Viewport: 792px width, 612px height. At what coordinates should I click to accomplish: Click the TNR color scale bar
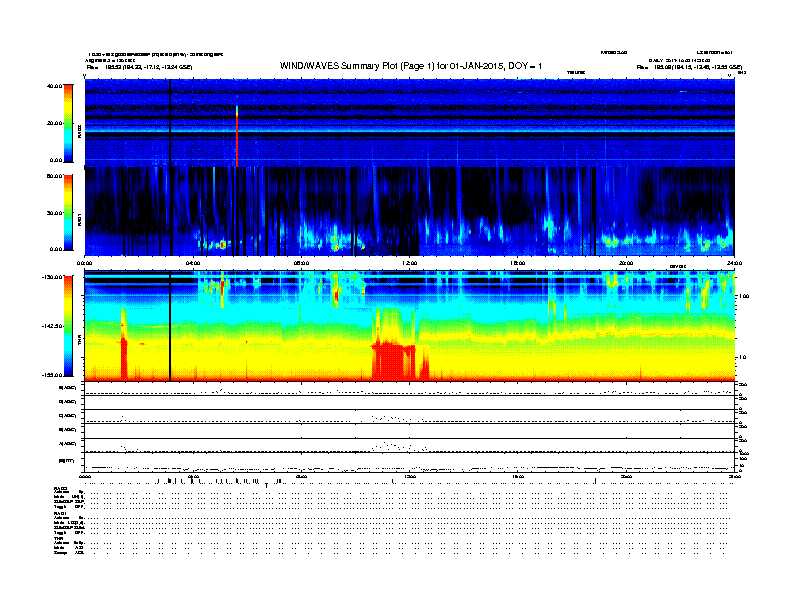(x=68, y=326)
